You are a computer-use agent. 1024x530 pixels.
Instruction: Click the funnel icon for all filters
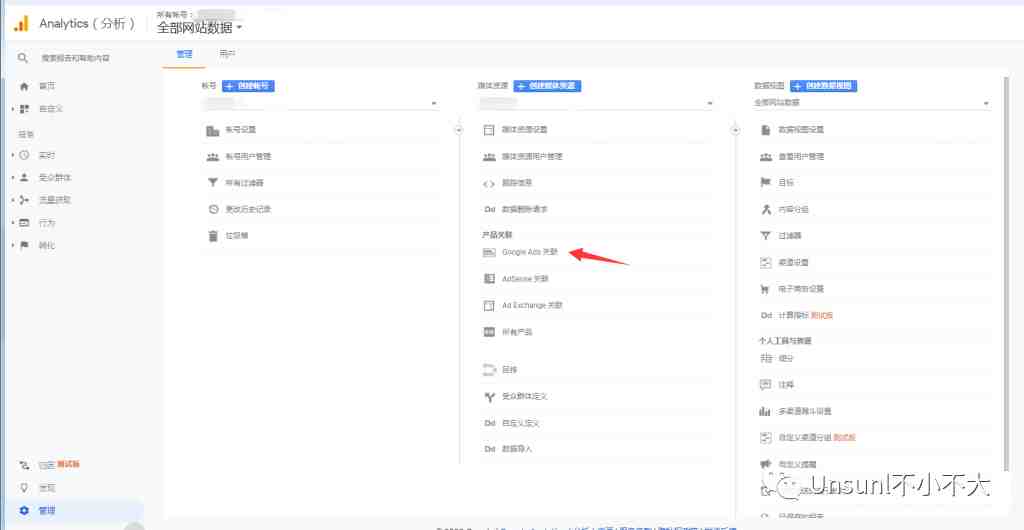point(213,183)
